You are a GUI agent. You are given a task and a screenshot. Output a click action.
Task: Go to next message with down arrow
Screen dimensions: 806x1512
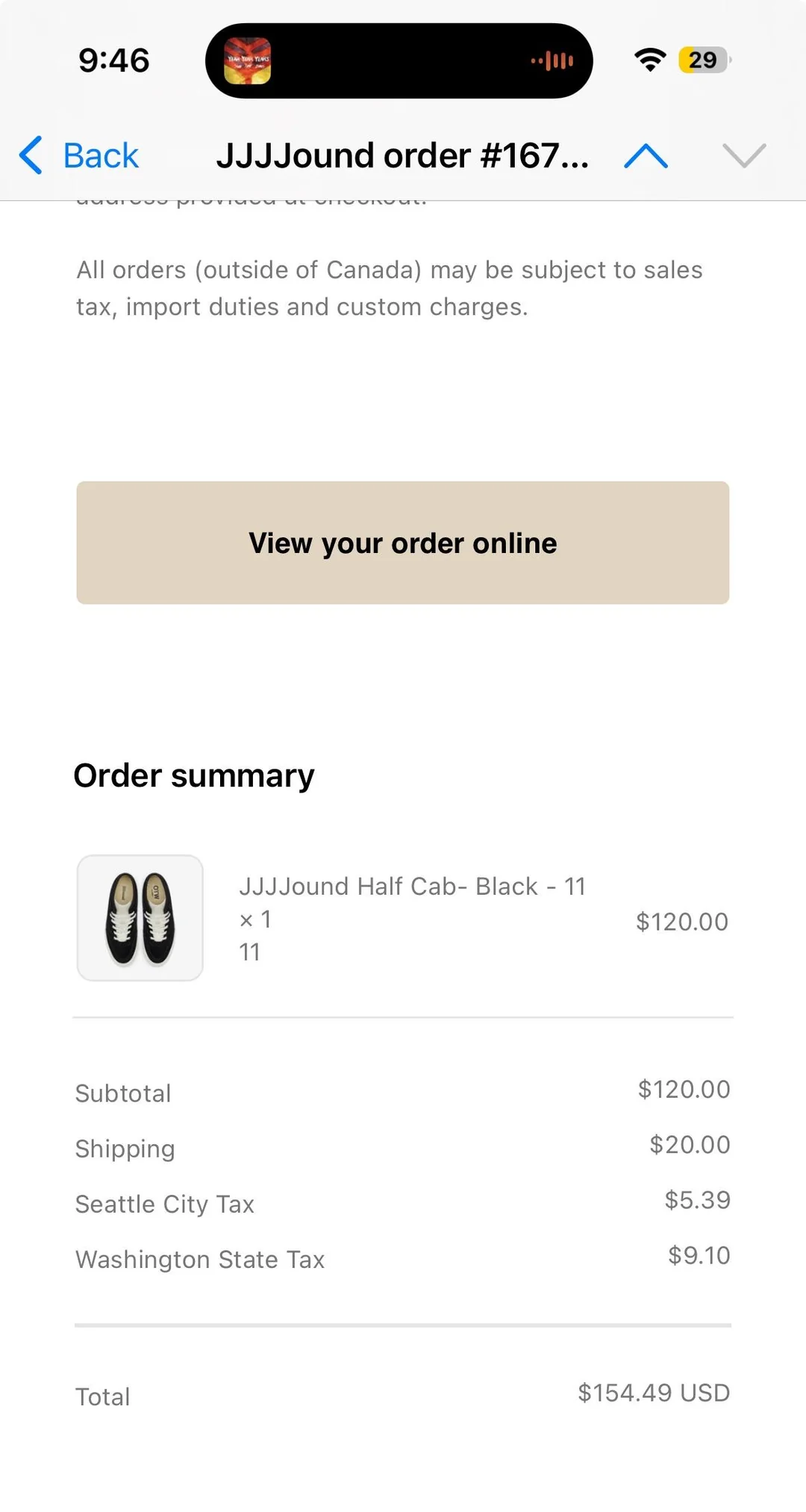[x=744, y=155]
